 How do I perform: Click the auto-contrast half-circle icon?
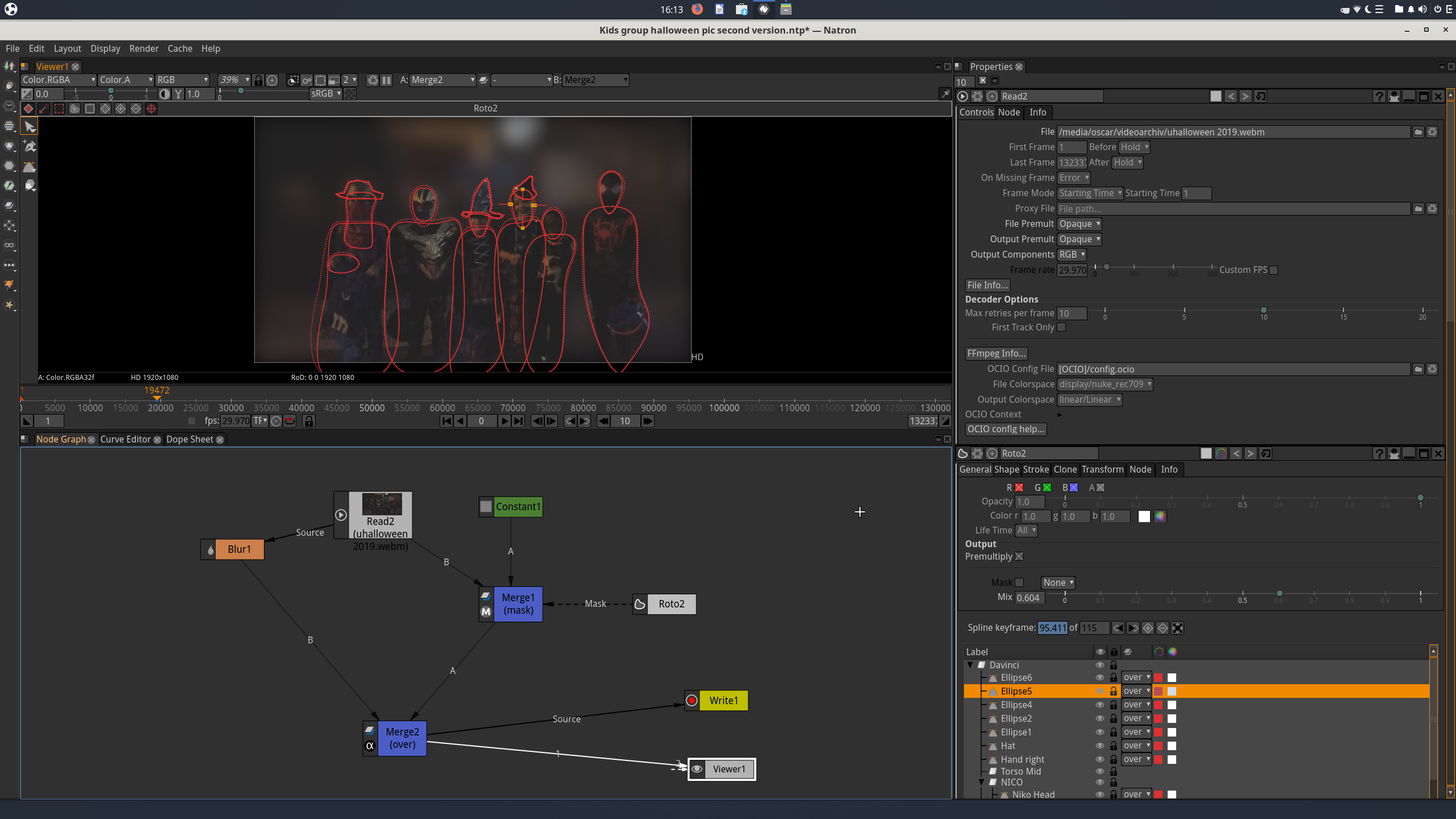164,94
